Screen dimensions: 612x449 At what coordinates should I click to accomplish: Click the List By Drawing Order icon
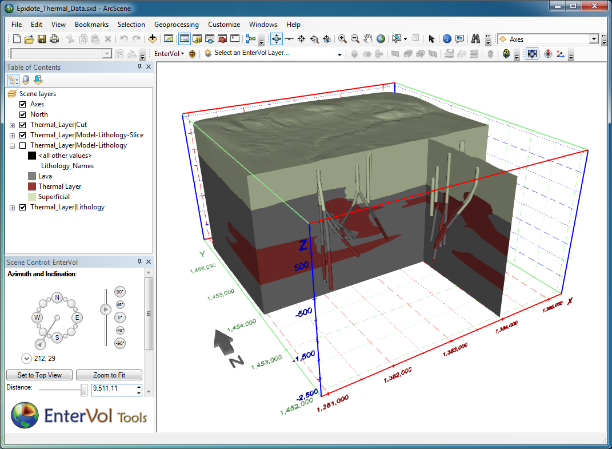[13, 80]
